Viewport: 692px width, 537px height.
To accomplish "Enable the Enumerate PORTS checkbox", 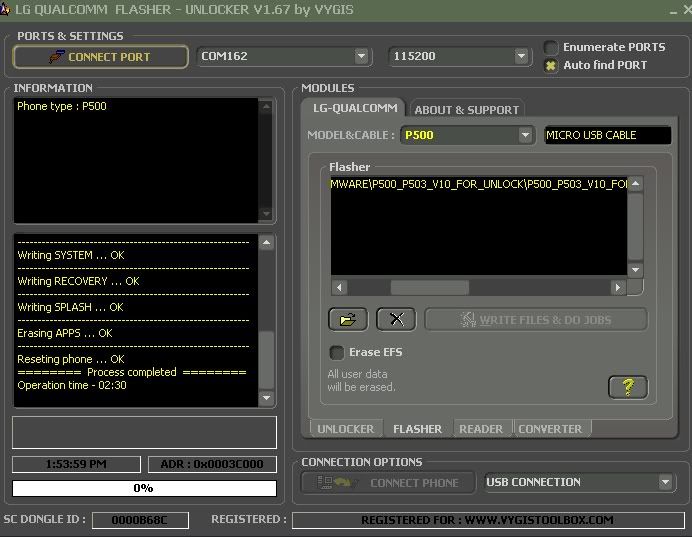I will coord(551,47).
